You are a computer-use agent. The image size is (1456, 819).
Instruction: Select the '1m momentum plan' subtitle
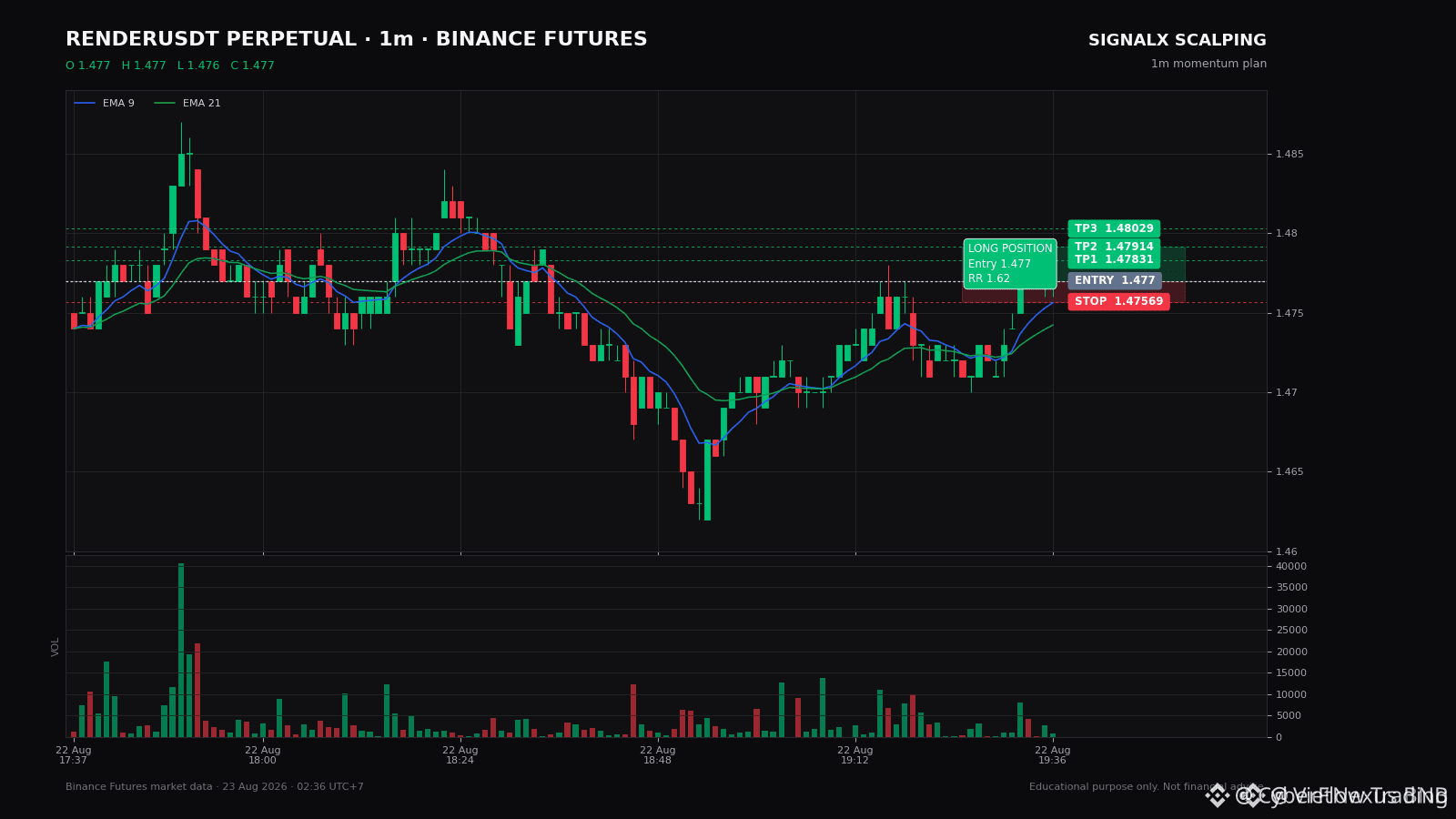click(1208, 64)
